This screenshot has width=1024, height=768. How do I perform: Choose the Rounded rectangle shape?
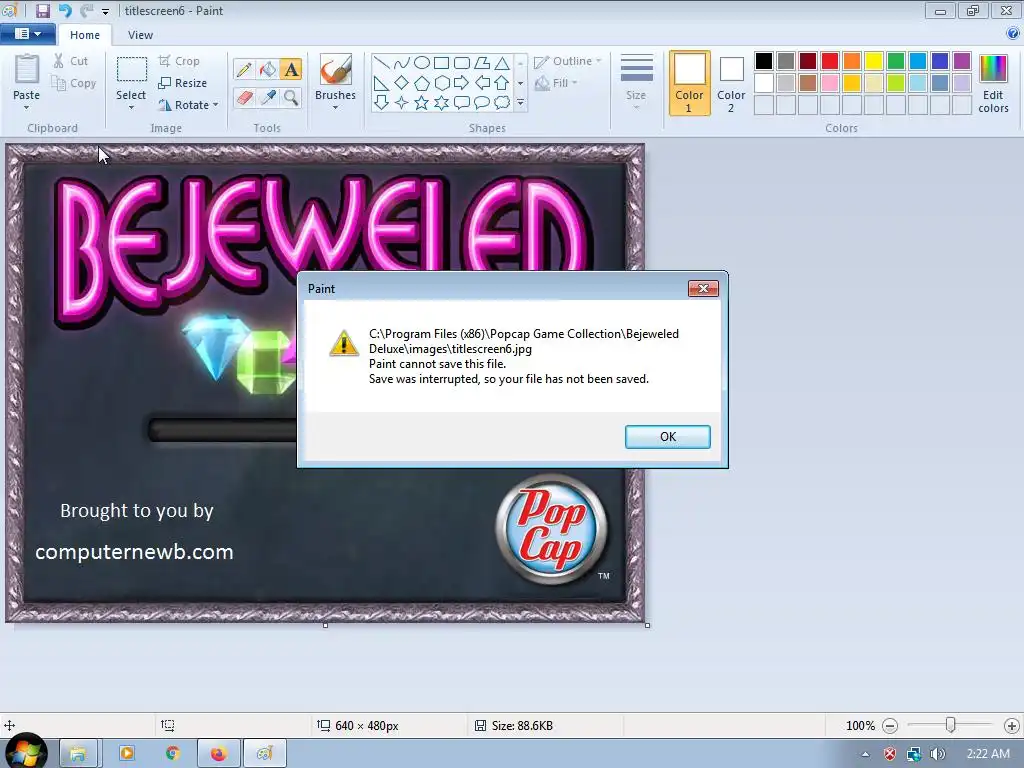click(462, 63)
